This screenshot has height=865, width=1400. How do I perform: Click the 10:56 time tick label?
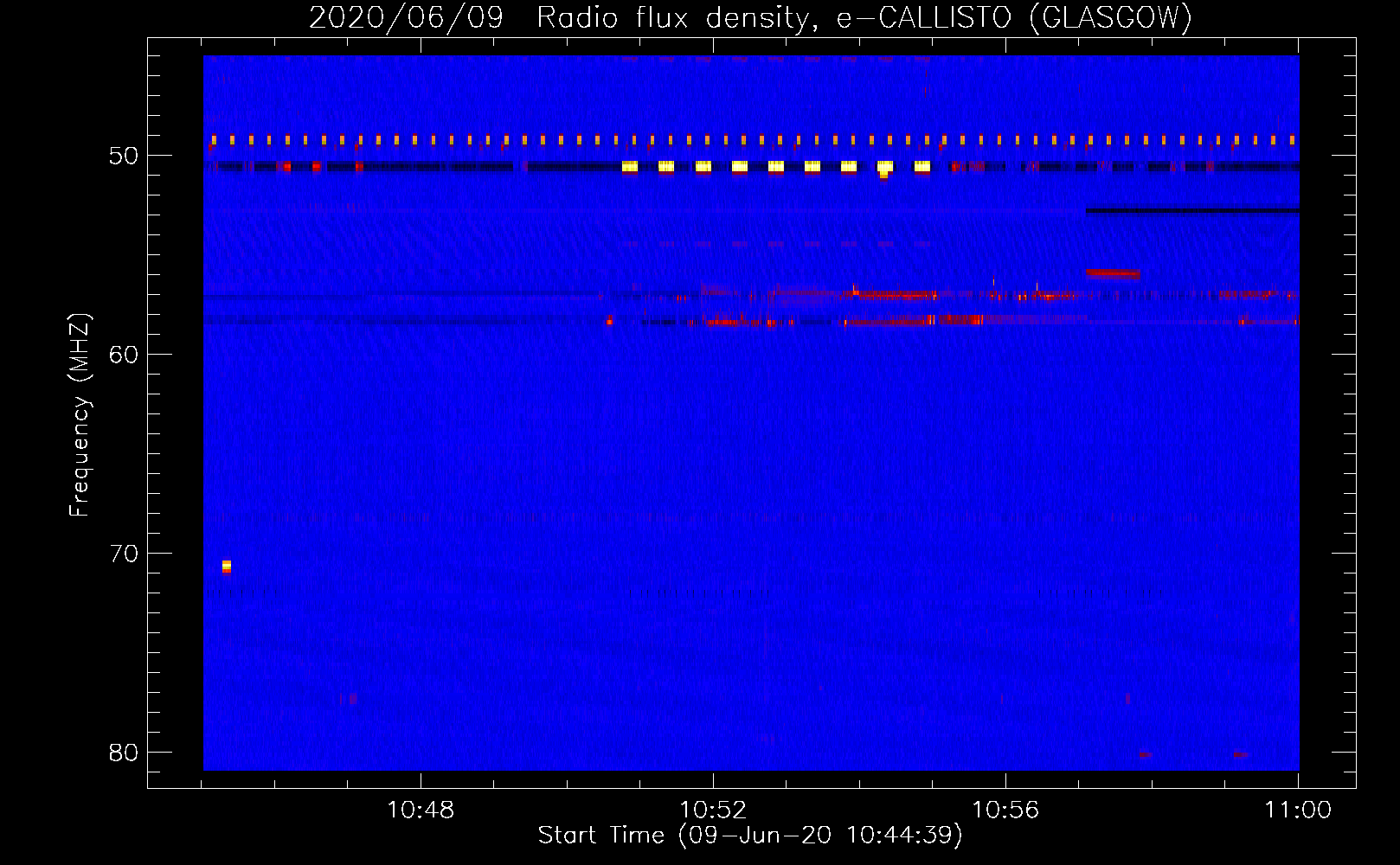click(1005, 811)
